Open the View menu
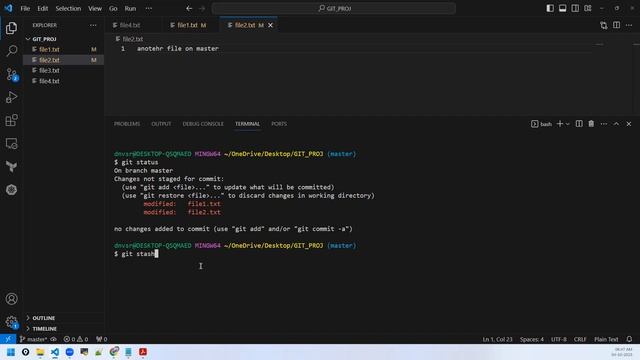640x360 pixels. 95,8
